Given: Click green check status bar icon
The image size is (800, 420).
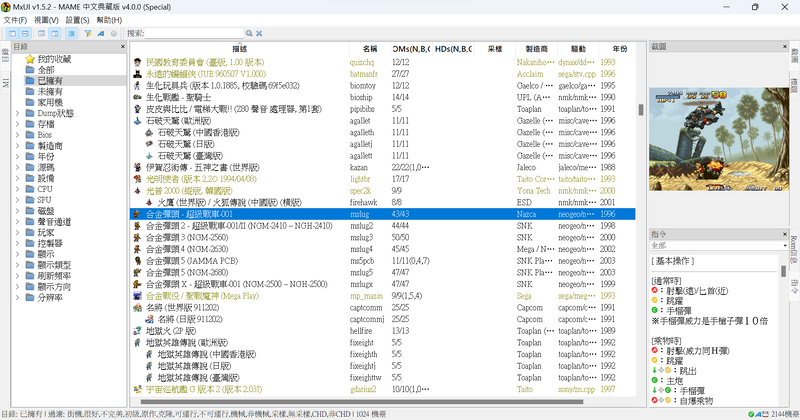Looking at the screenshot, I should (751, 414).
